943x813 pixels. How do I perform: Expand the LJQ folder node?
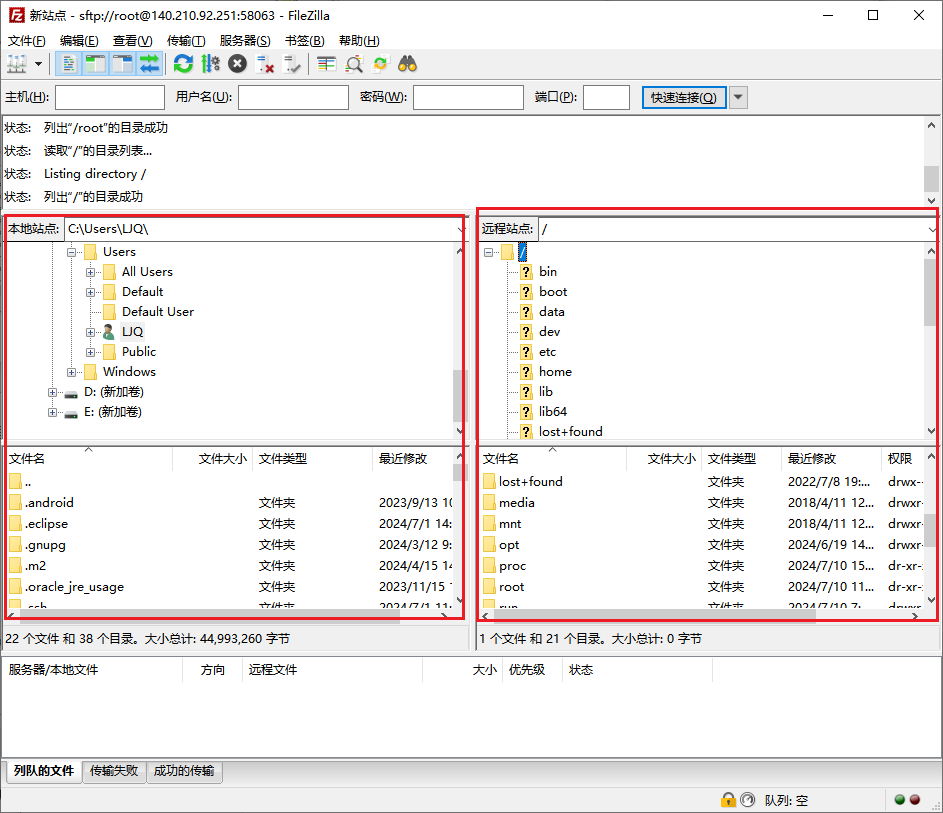[x=90, y=332]
